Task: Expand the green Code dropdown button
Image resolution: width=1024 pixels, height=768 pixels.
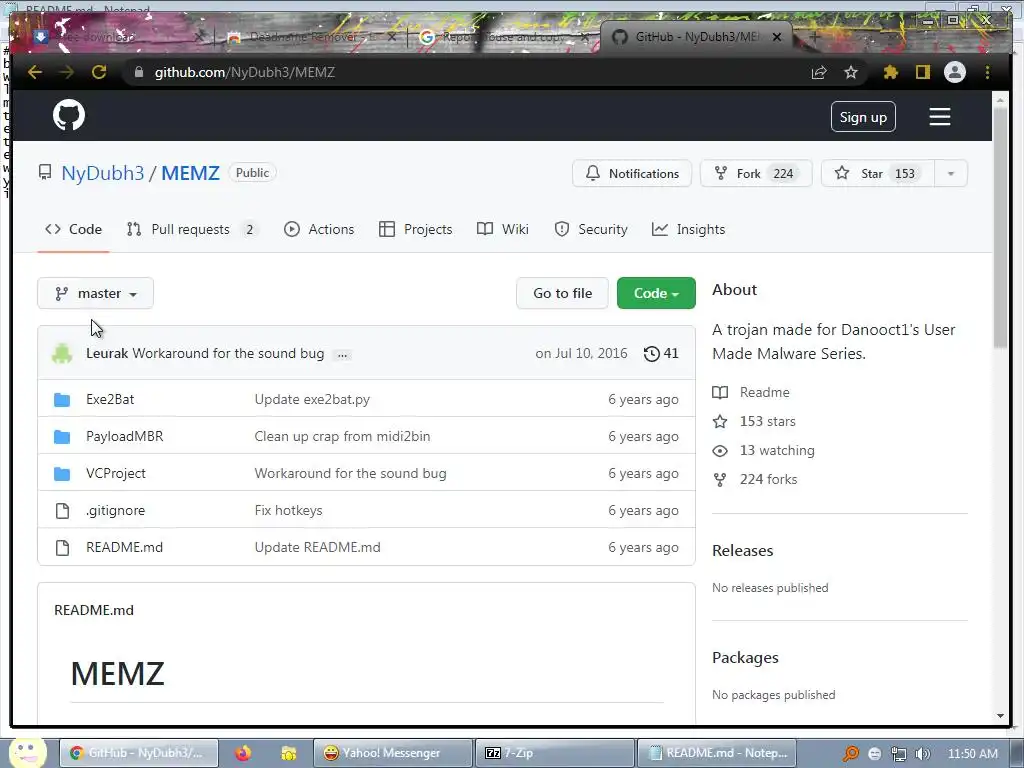Action: pos(656,293)
